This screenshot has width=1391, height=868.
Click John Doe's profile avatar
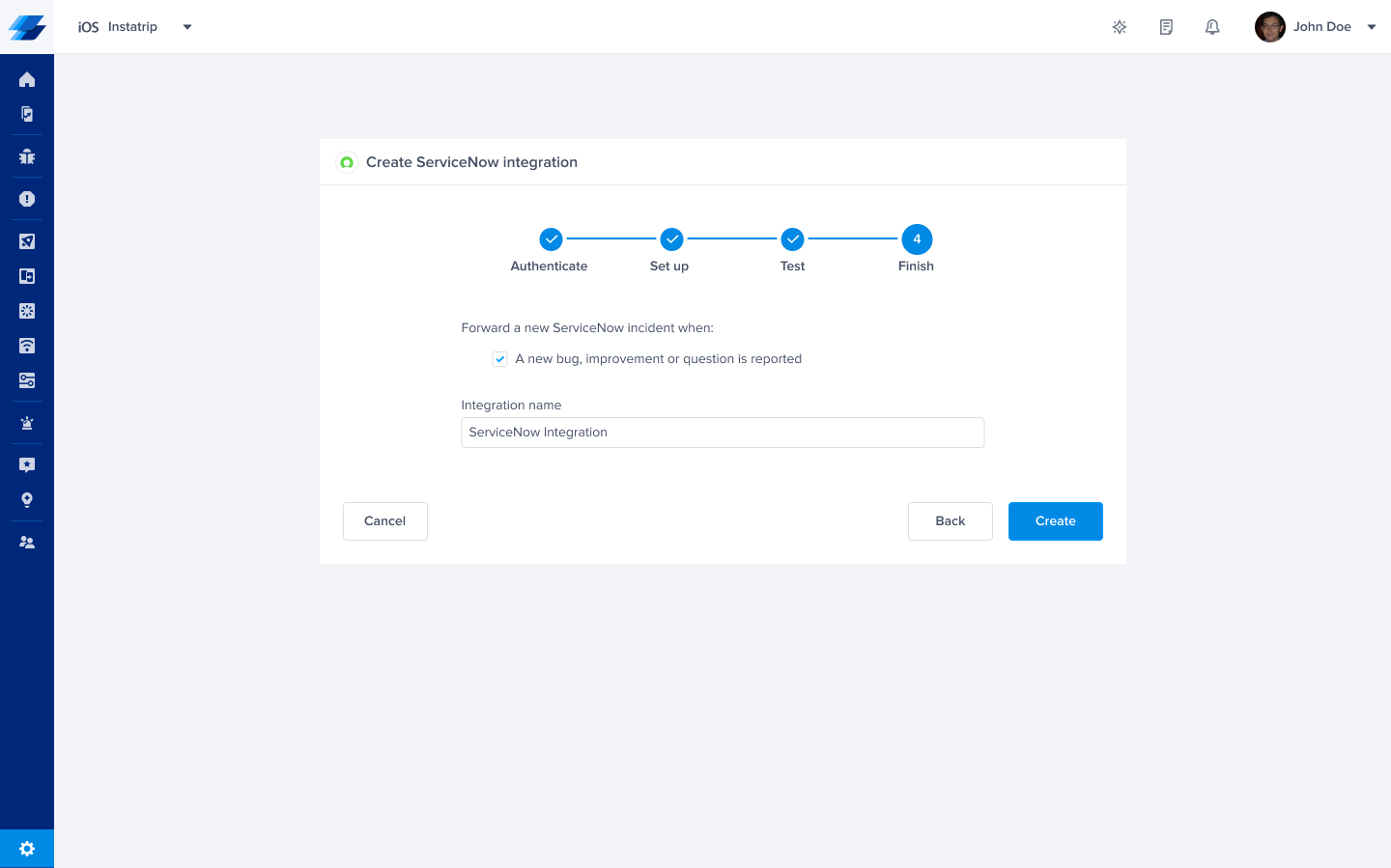click(x=1270, y=27)
